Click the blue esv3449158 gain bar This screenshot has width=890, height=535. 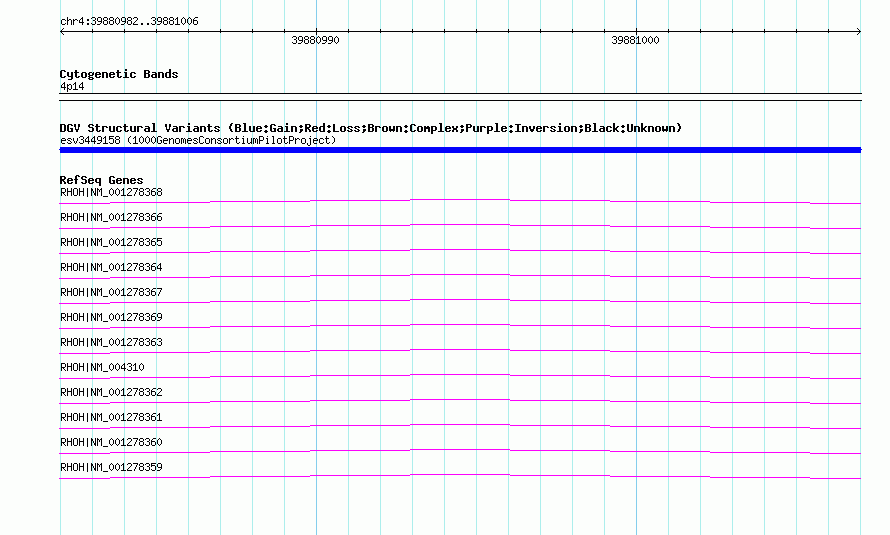click(460, 150)
